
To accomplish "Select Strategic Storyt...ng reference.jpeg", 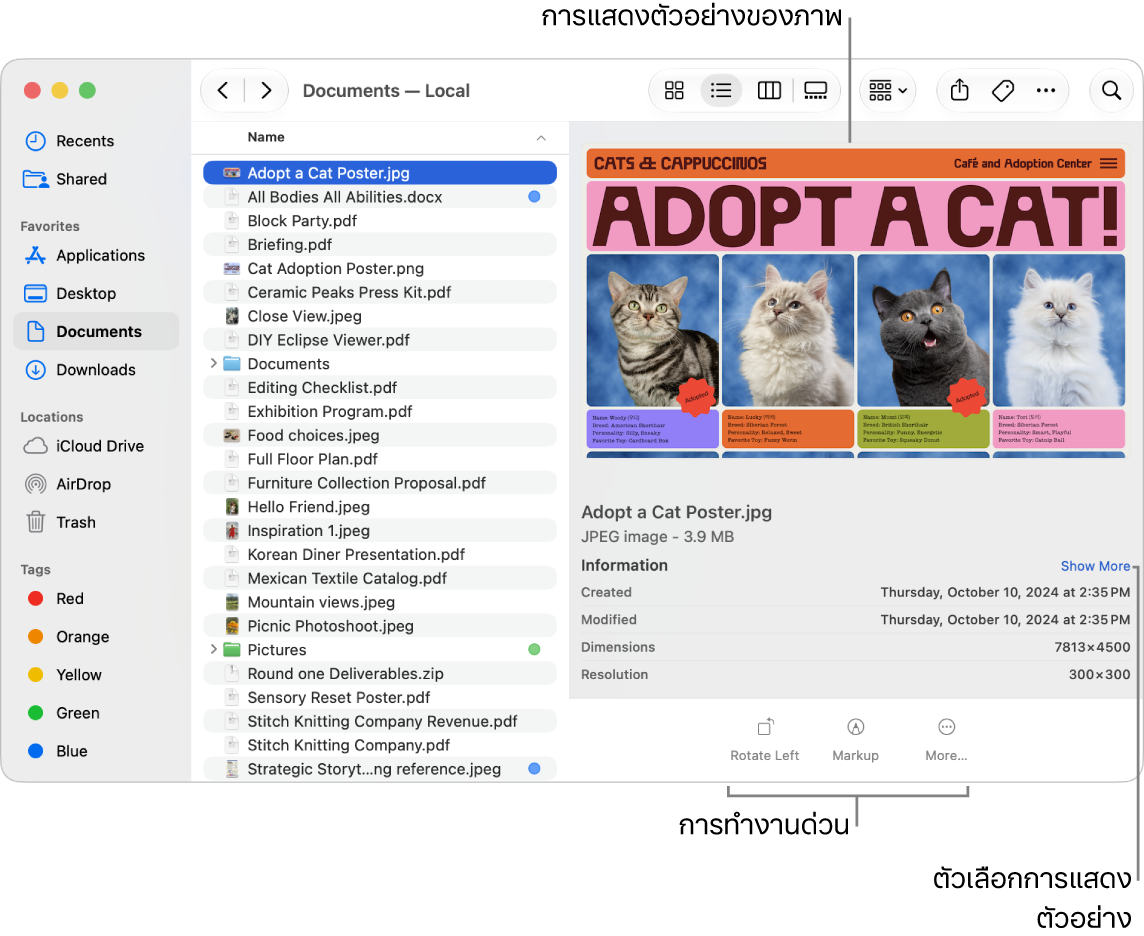I will [379, 769].
